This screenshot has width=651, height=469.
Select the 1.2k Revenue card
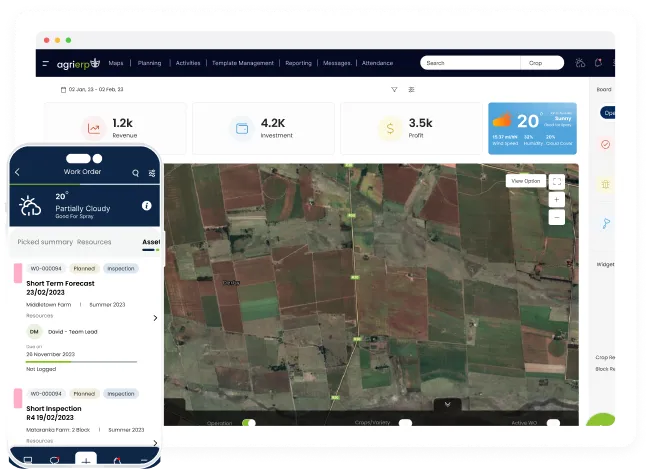tap(115, 128)
